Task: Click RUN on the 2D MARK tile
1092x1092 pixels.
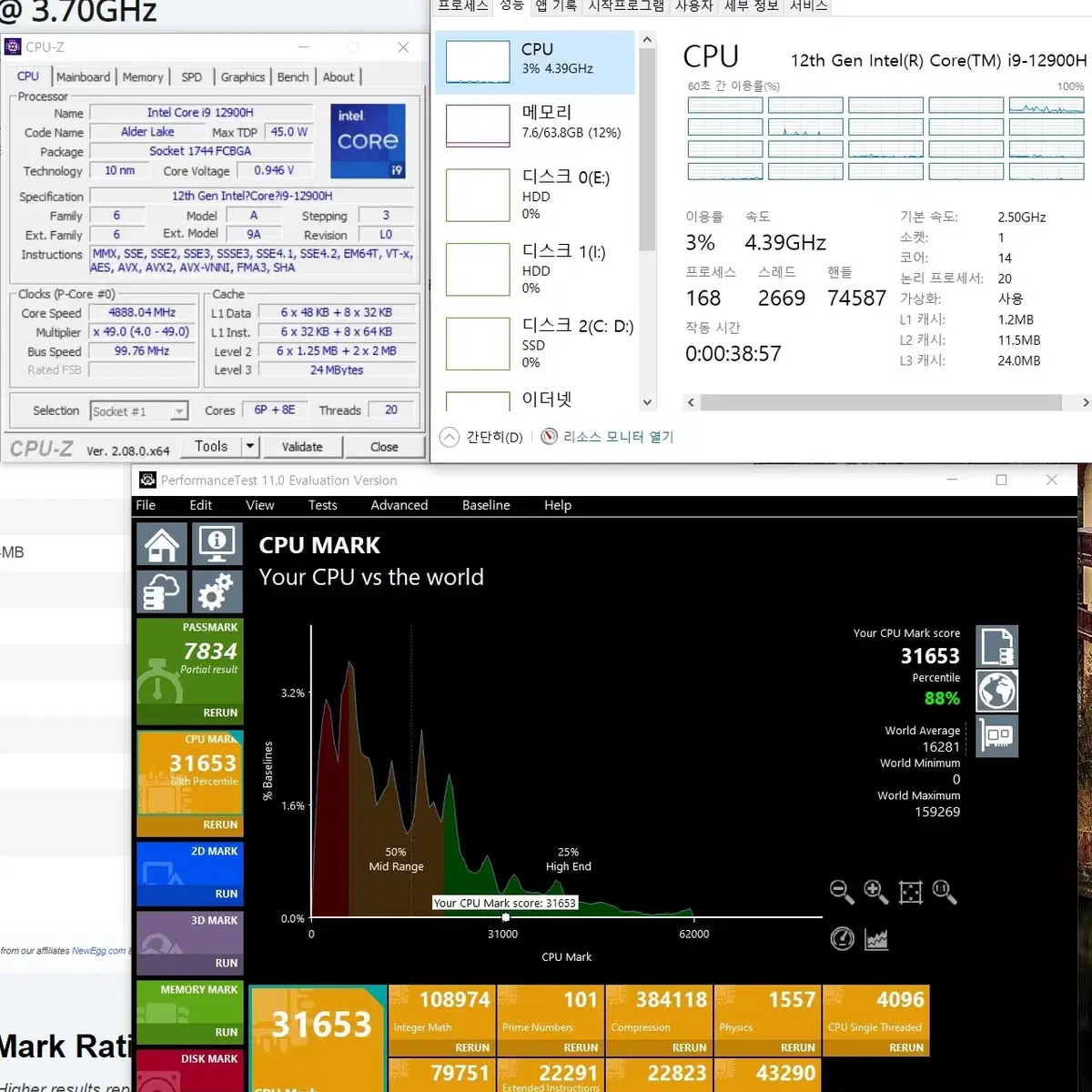Action: click(227, 894)
